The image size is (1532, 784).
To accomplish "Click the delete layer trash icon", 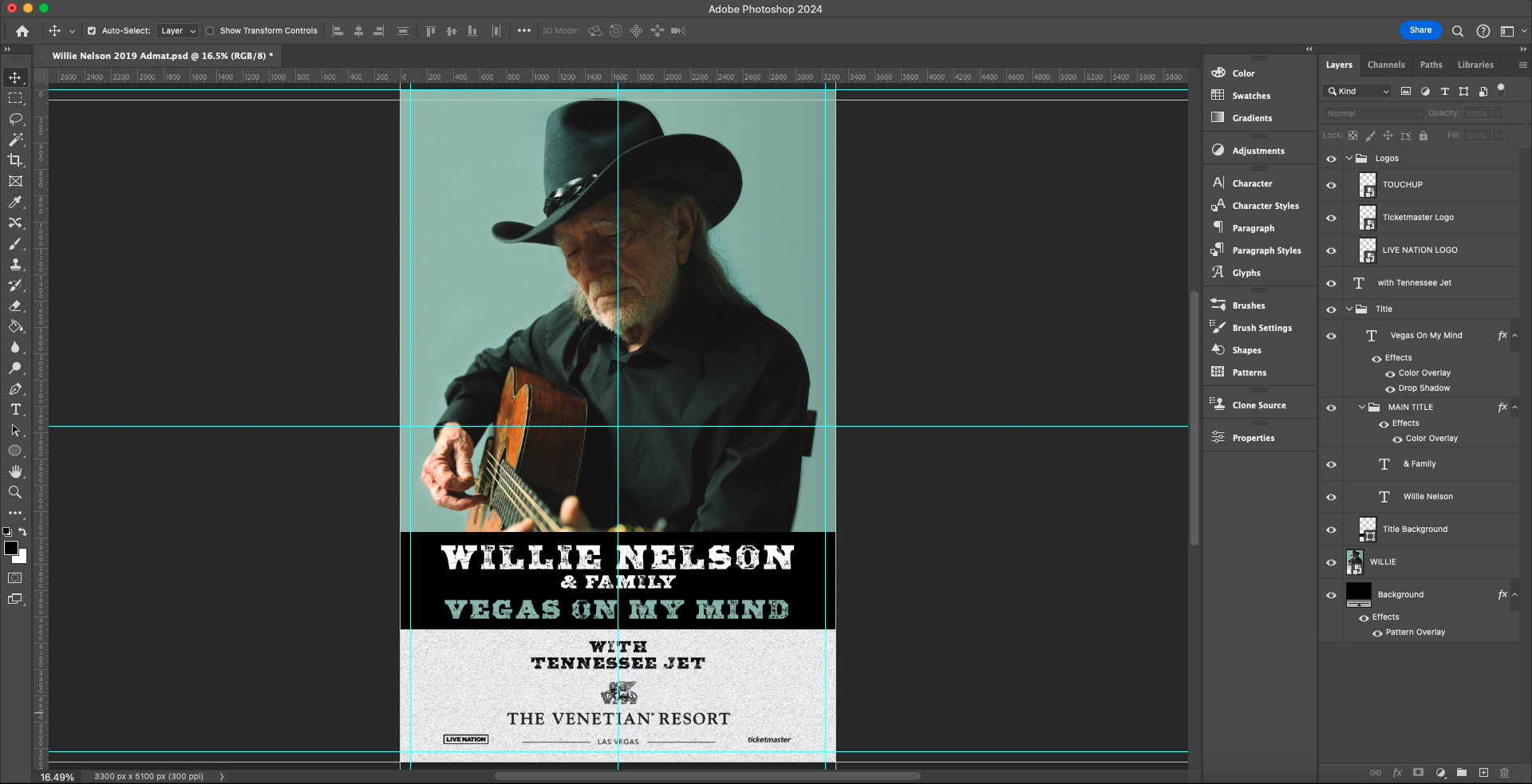I will click(x=1505, y=772).
